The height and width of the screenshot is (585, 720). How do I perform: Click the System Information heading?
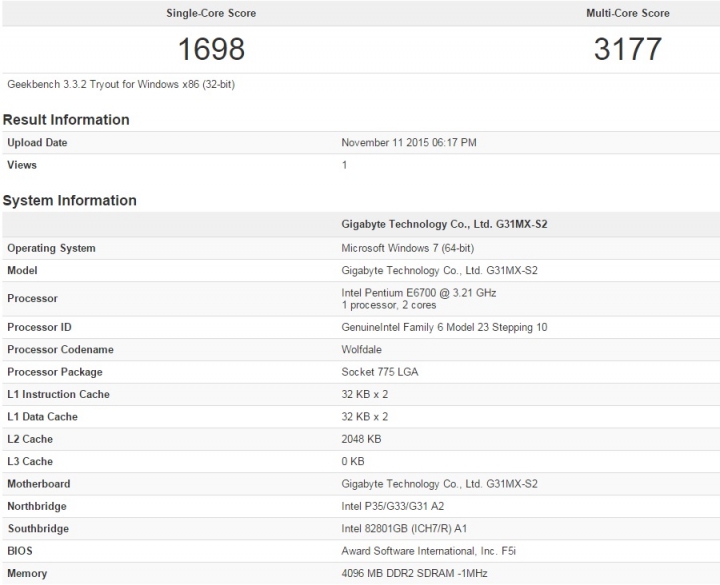(70, 201)
